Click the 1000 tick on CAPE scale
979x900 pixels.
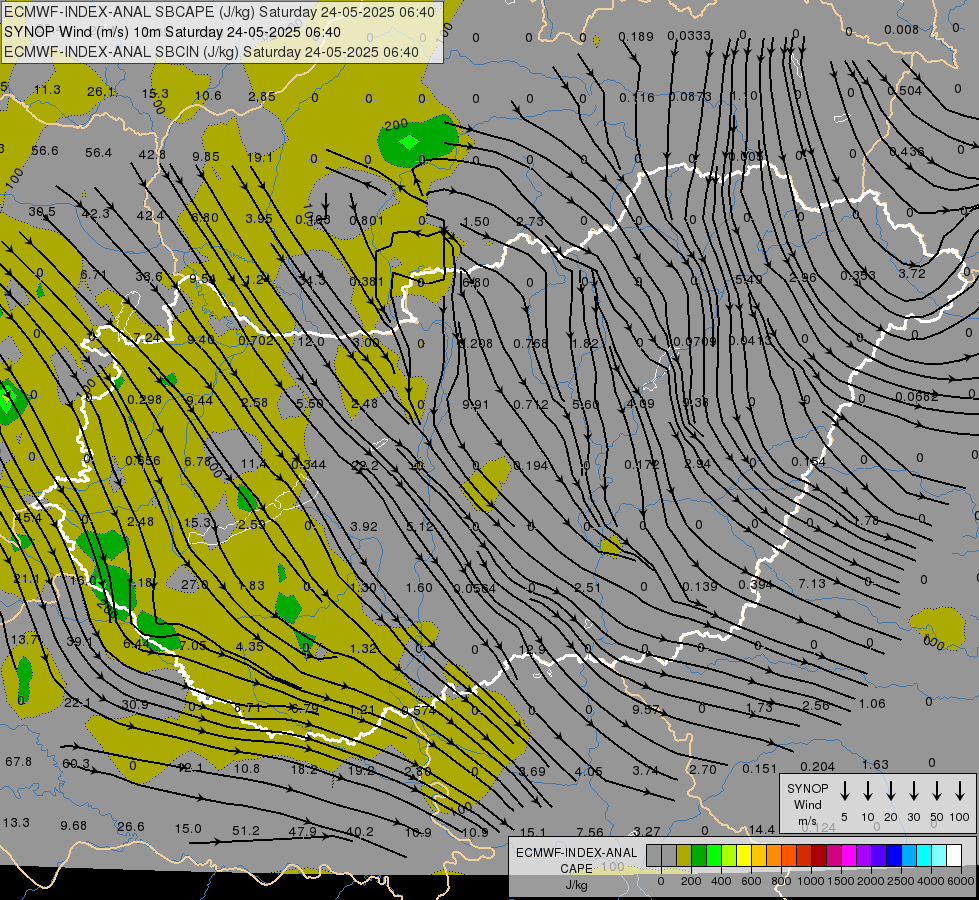(810, 881)
